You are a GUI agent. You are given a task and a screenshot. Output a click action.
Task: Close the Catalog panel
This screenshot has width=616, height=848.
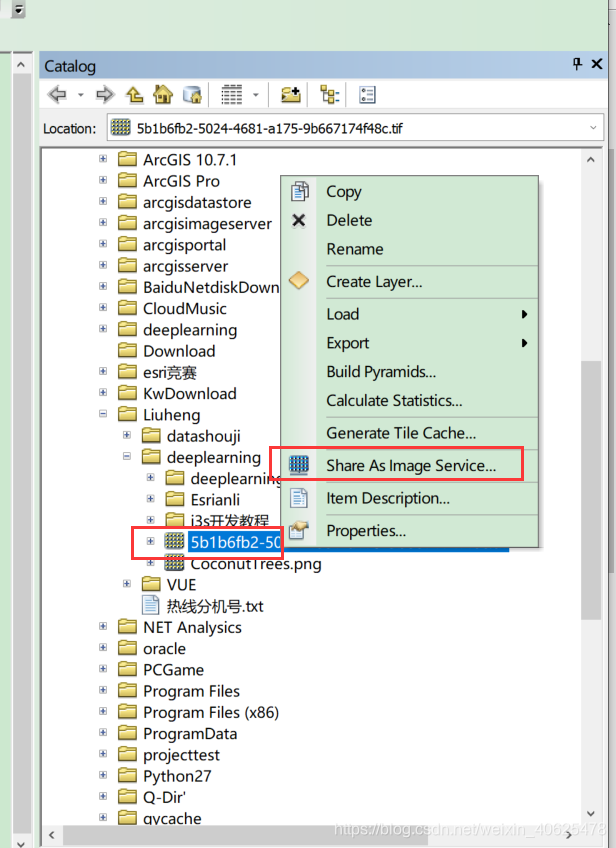point(597,64)
